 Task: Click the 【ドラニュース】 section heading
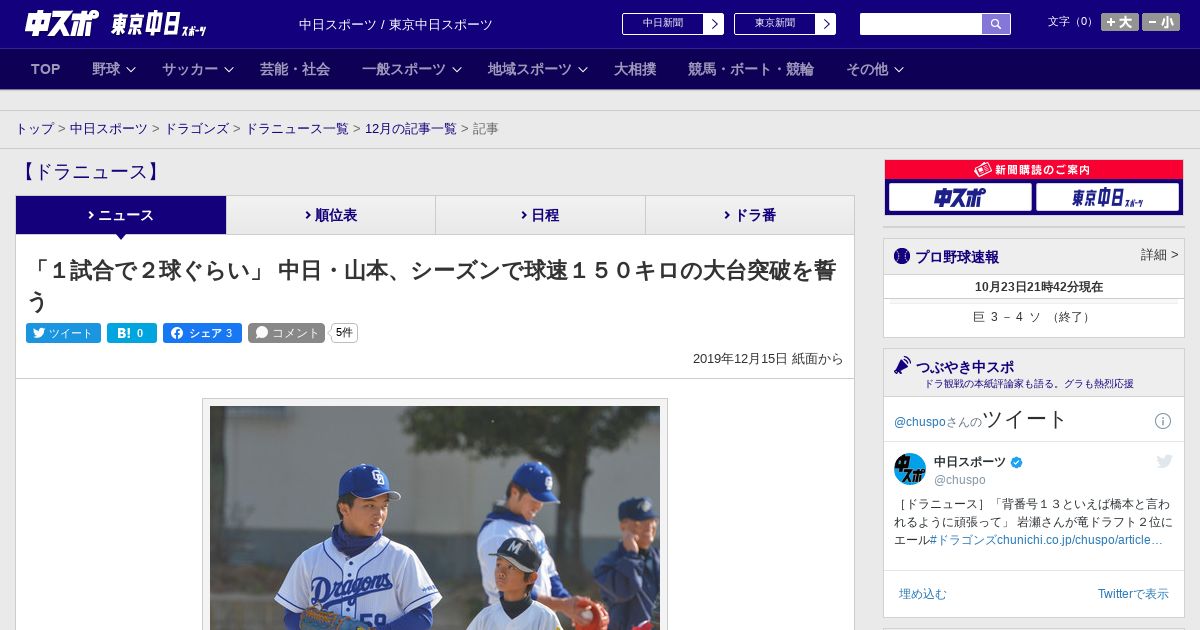click(x=90, y=172)
